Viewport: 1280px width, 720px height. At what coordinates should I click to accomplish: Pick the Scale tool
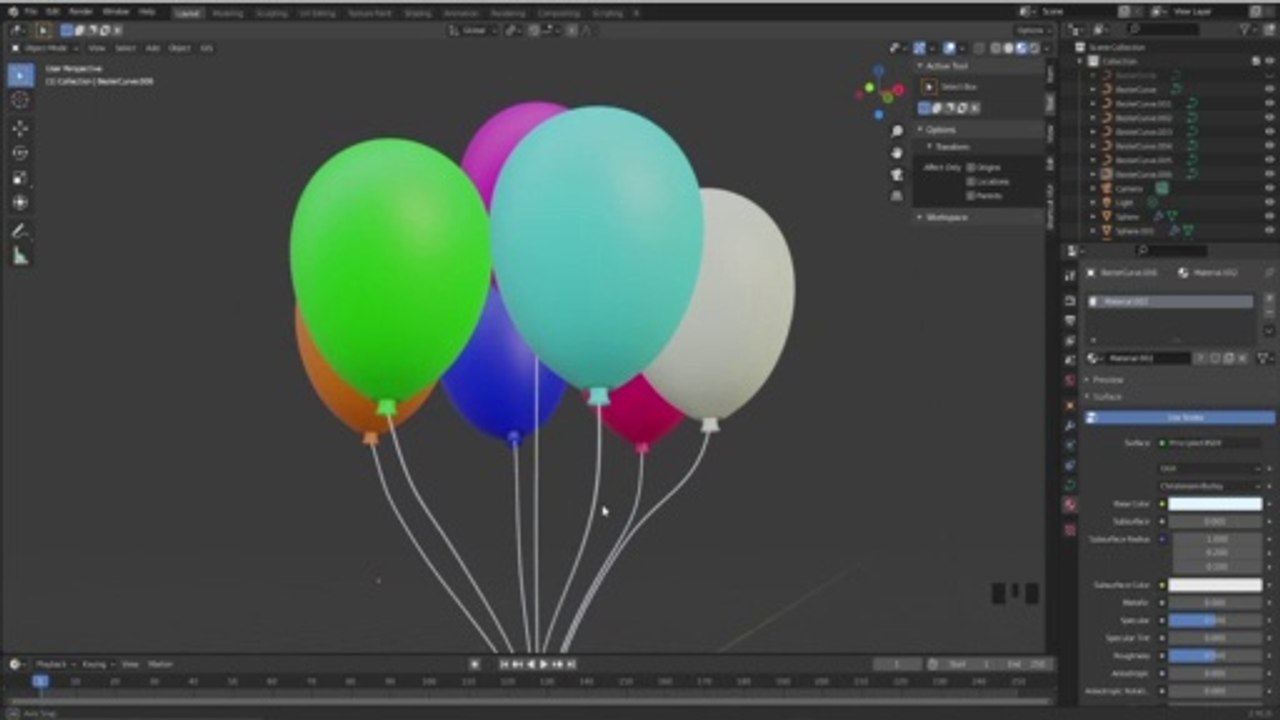[21, 178]
